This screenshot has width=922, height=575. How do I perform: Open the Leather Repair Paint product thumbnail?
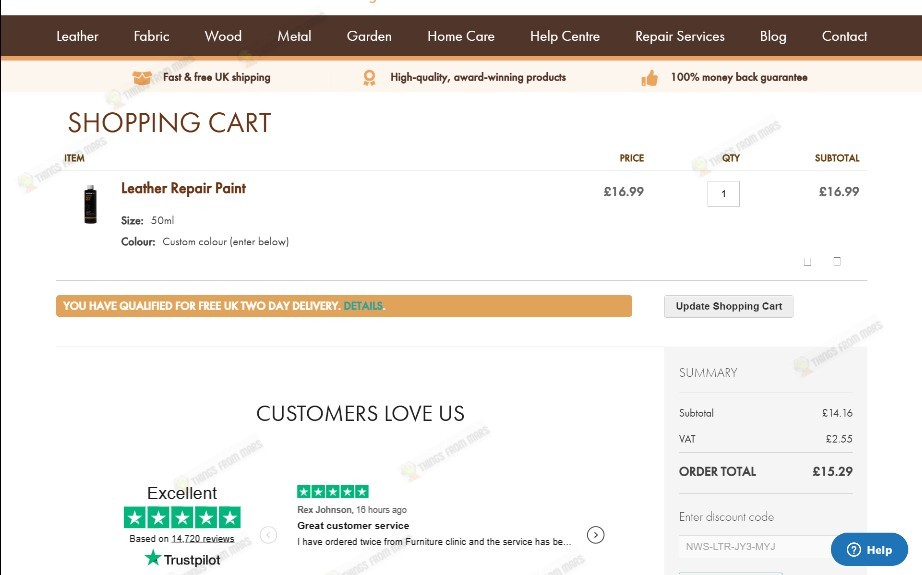coord(90,204)
